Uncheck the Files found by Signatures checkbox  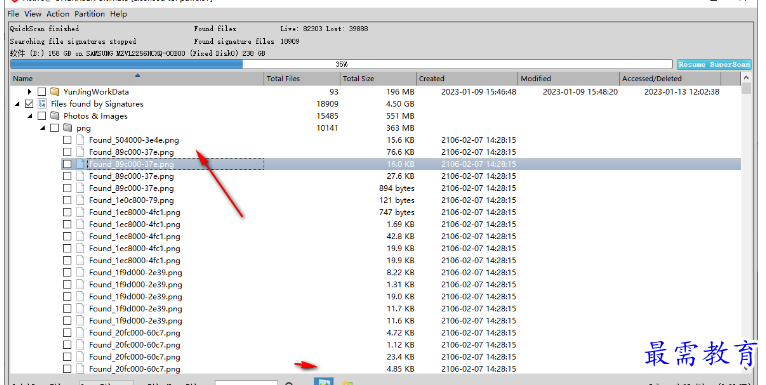tap(29, 104)
